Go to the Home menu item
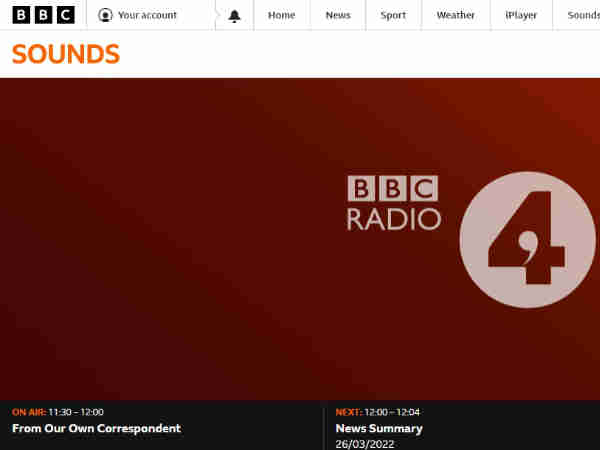Screen dimensions: 600x450 coord(282,15)
